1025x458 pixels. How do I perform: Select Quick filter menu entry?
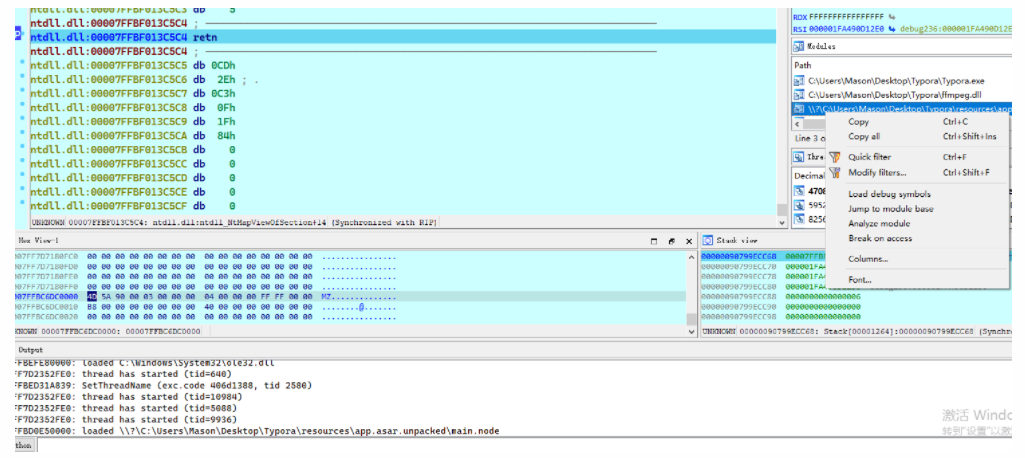pyautogui.click(x=869, y=157)
